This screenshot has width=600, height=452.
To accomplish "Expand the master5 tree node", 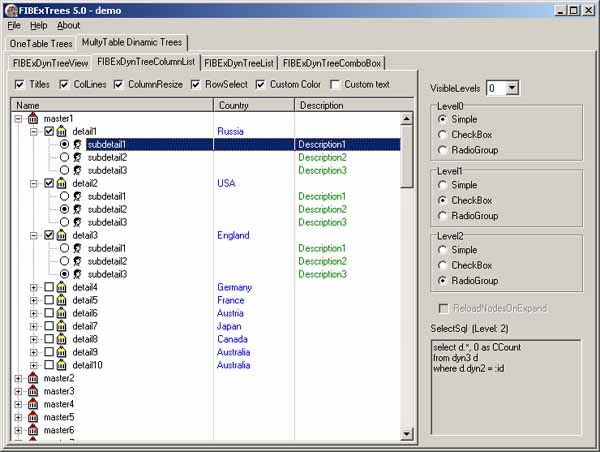I will tap(18, 418).
